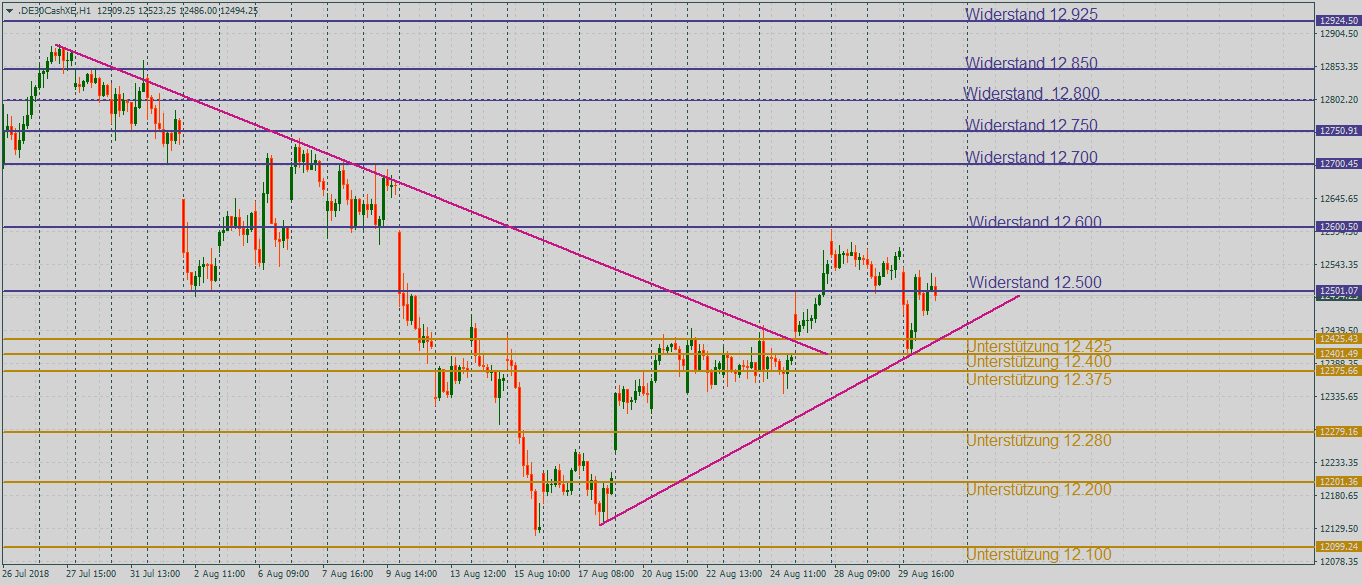Image resolution: width=1362 pixels, height=585 pixels.
Task: Click the 12700.45 price tag
Action: (1338, 164)
